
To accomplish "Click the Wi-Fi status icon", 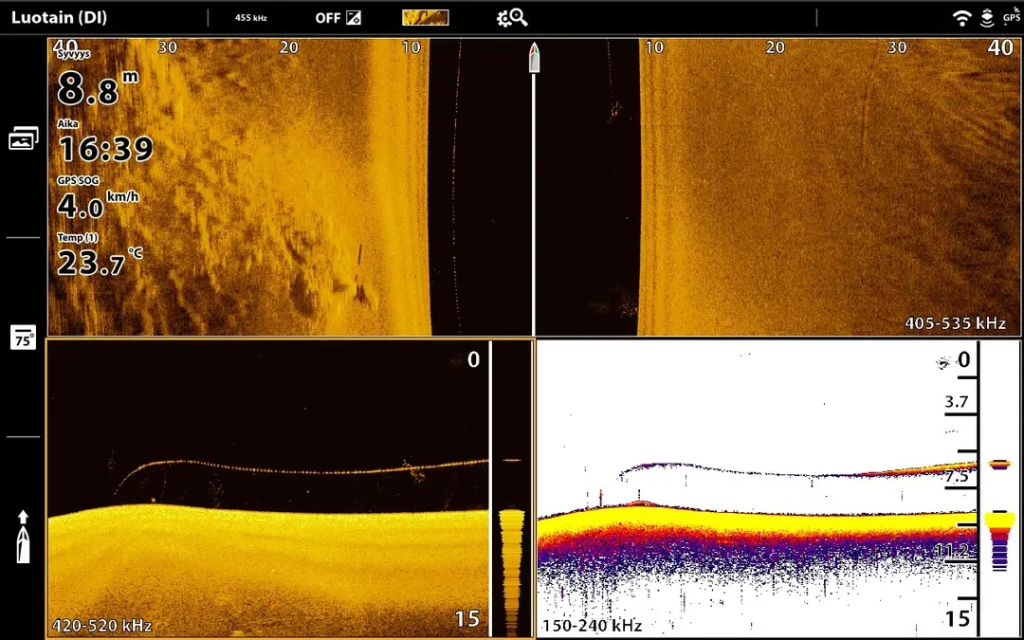I will [962, 17].
